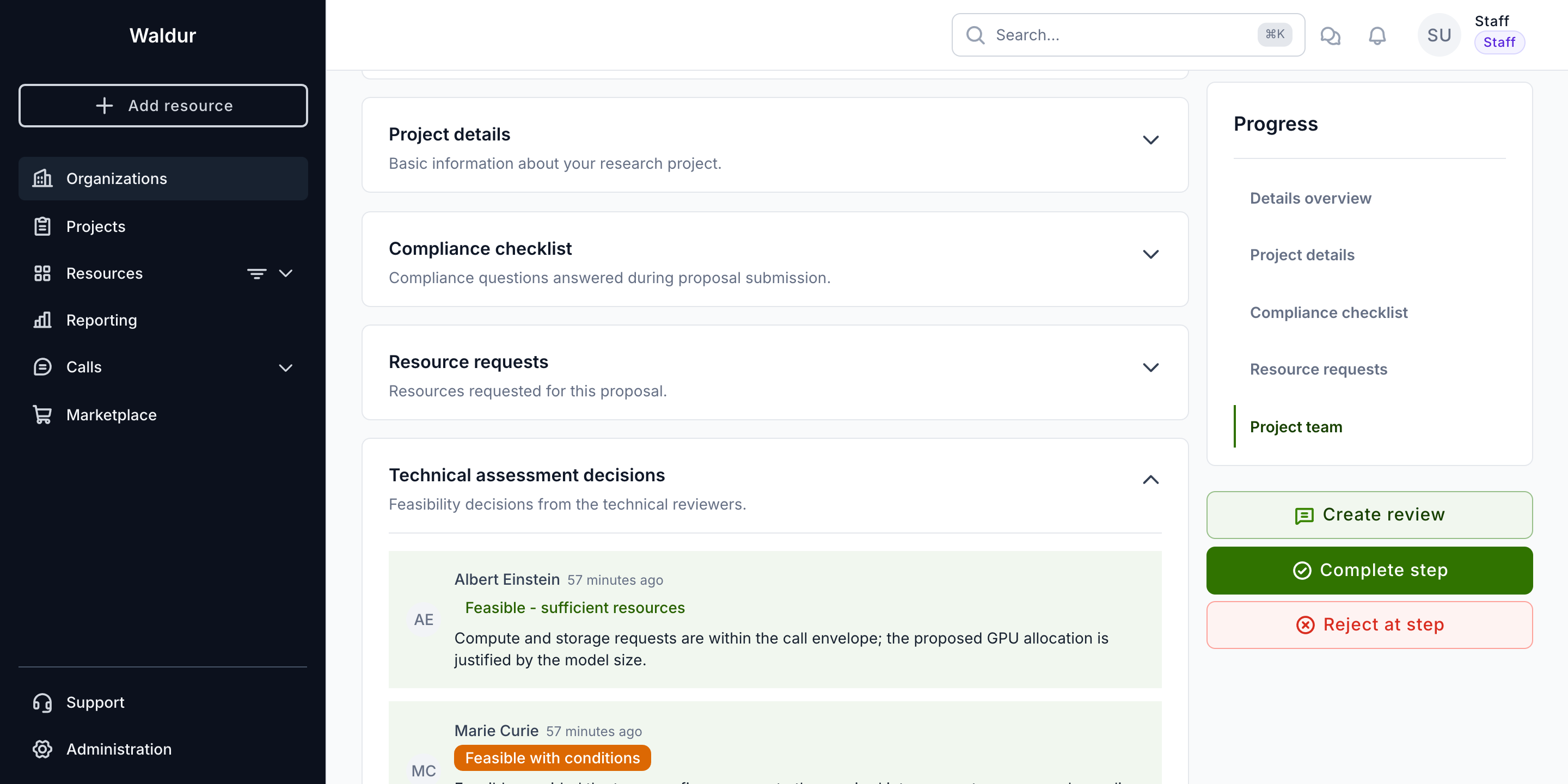
Task: Click Albert Einstein's '57 minutes ago' timestamp
Action: pos(615,580)
